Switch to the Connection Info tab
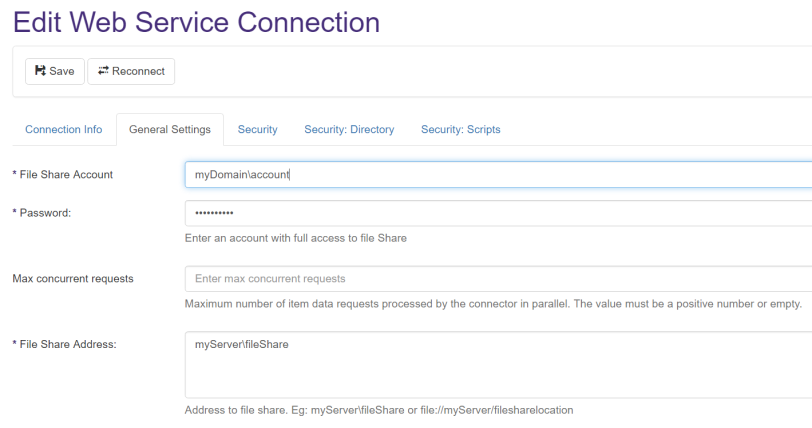 click(64, 130)
